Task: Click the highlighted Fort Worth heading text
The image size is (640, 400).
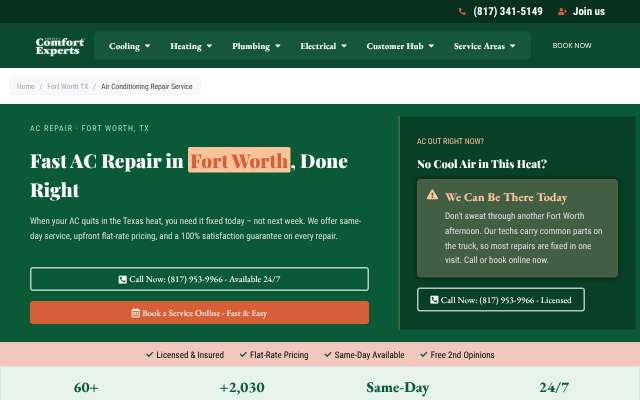Action: [x=239, y=160]
